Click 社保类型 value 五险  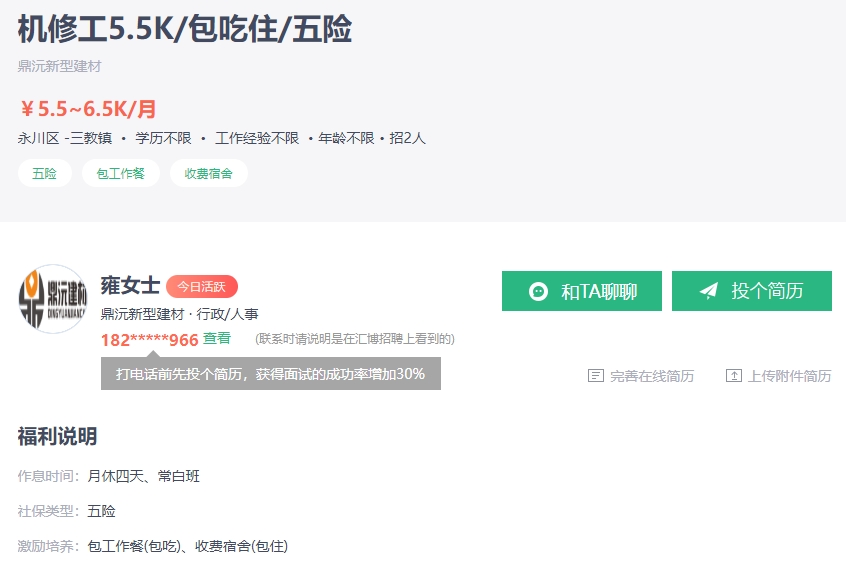[x=101, y=511]
